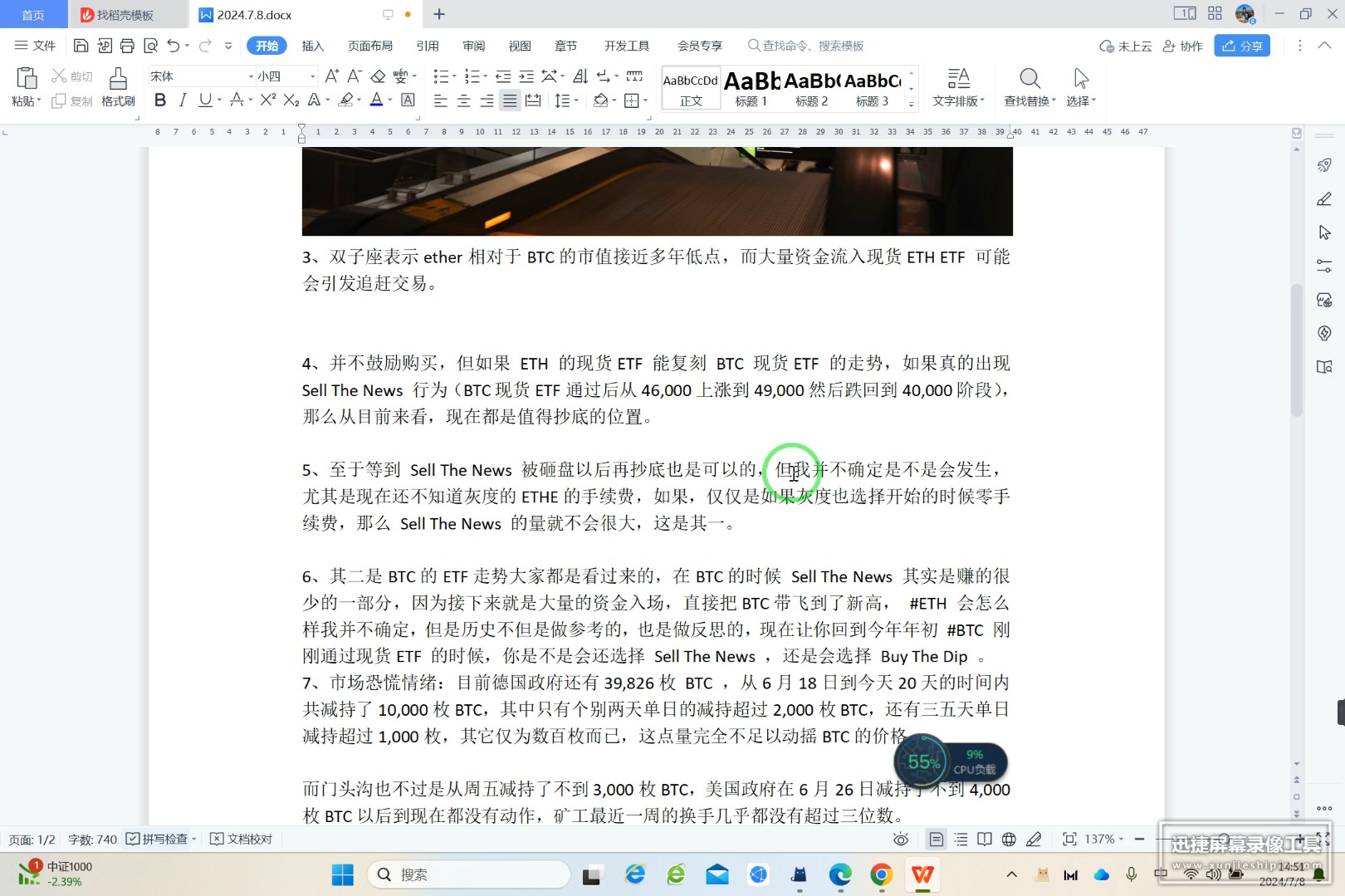Image resolution: width=1345 pixels, height=896 pixels.
Task: Center align the paragraph
Action: pos(464,100)
